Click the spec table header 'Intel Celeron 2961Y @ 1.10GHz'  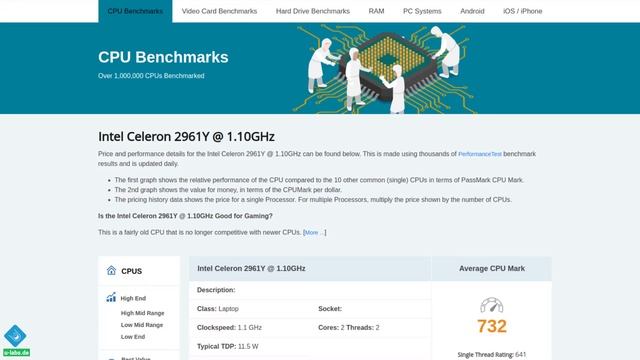[x=251, y=269]
